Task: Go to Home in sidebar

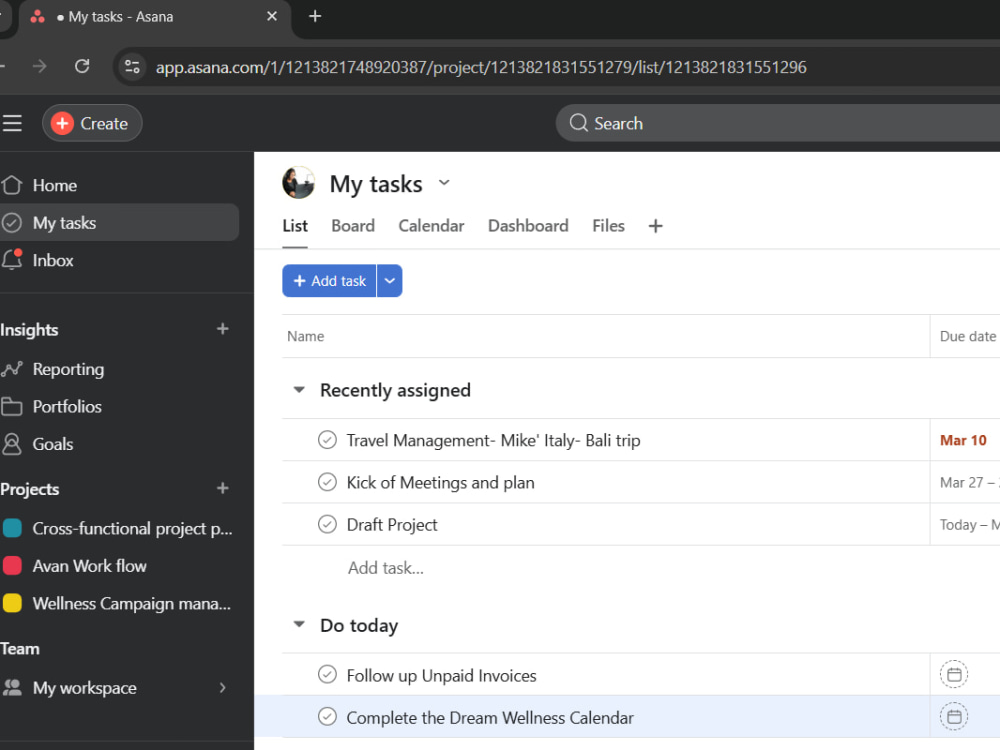Action: 119,186
